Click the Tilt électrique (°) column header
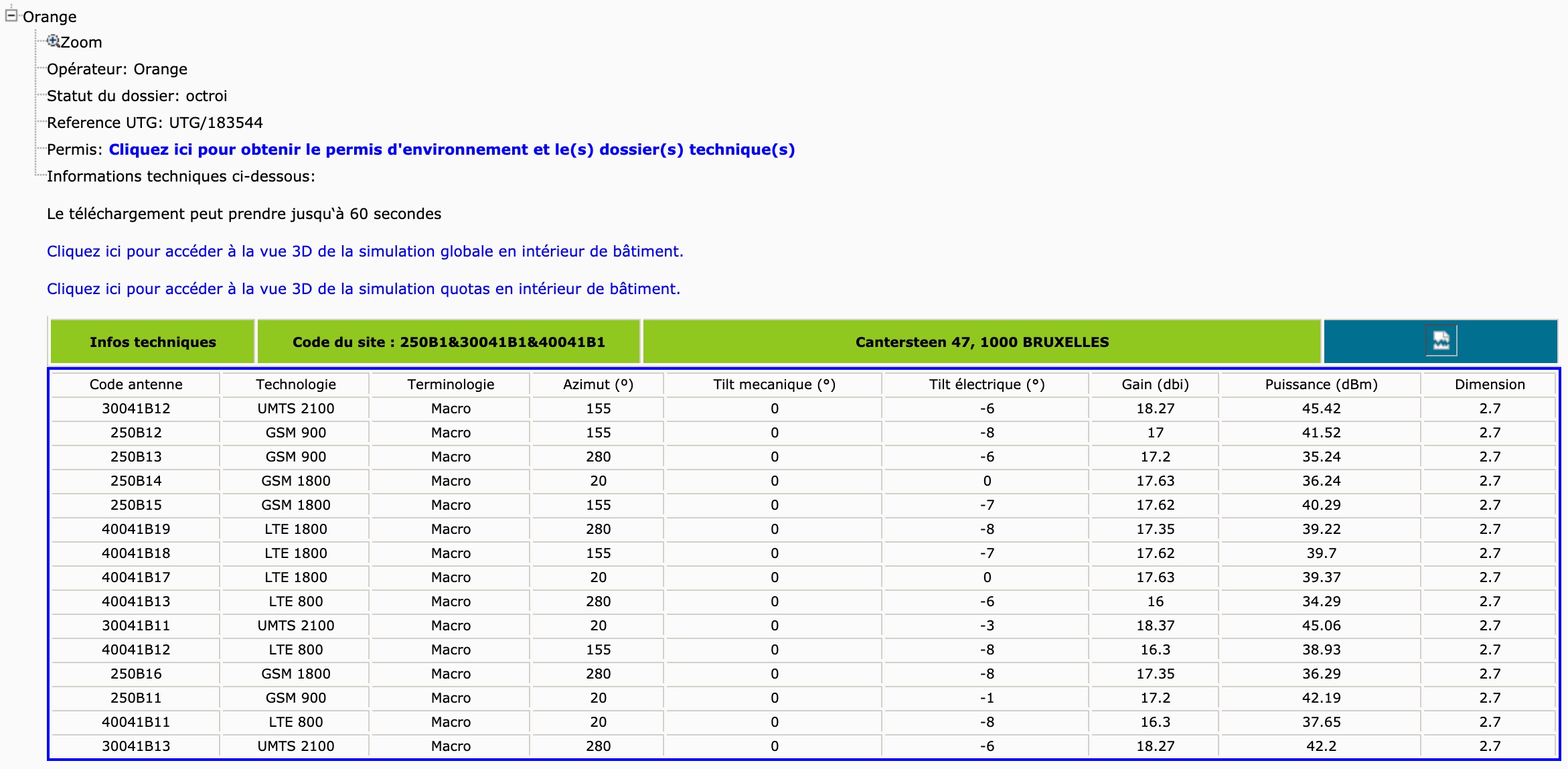 987,384
